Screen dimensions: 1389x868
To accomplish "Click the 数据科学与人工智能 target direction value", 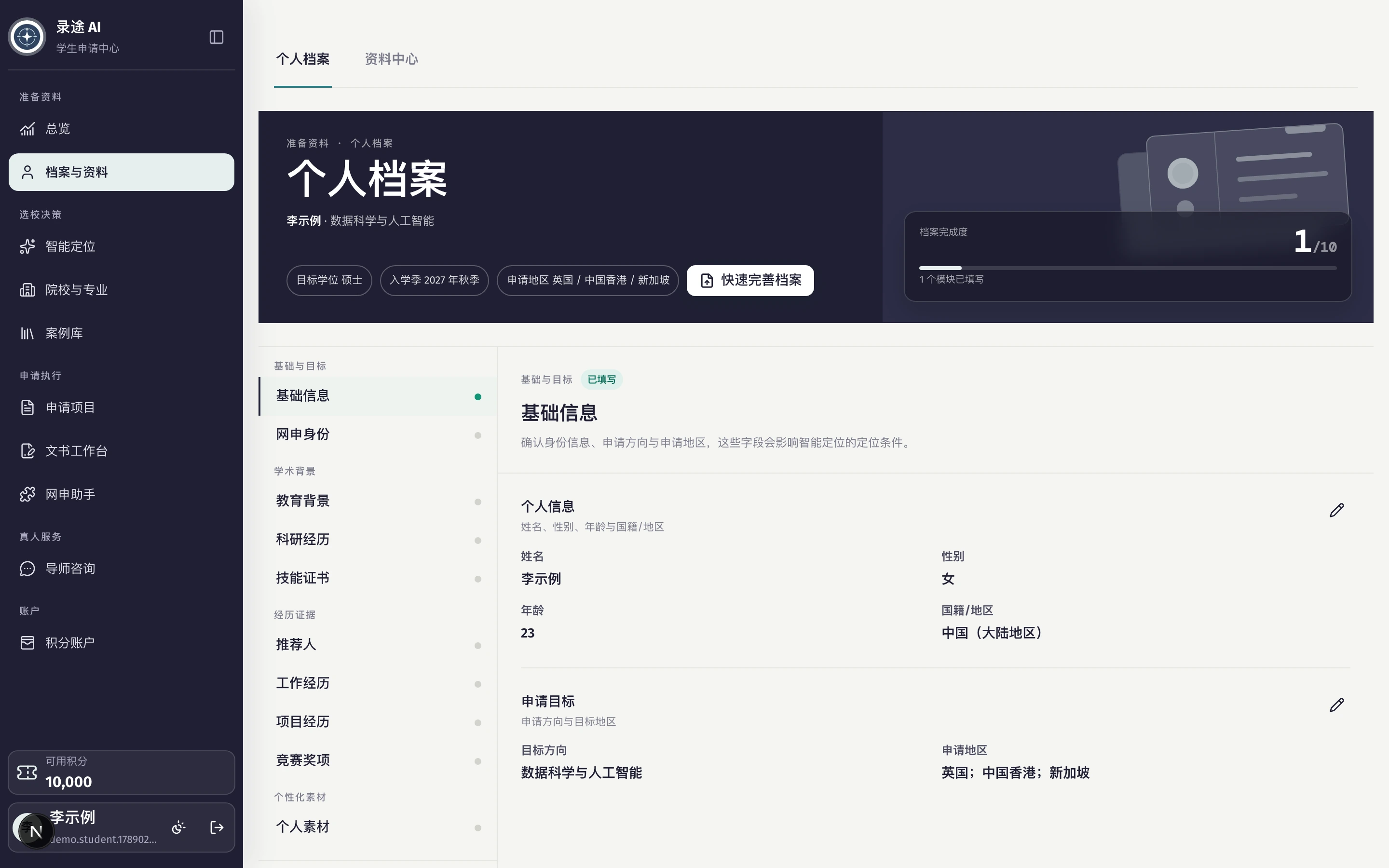I will 582,773.
